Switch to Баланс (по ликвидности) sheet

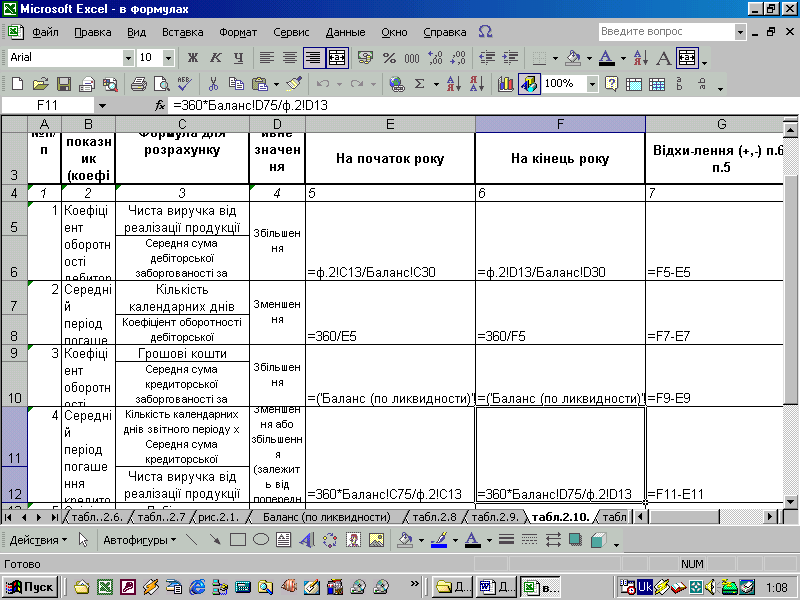(x=327, y=517)
